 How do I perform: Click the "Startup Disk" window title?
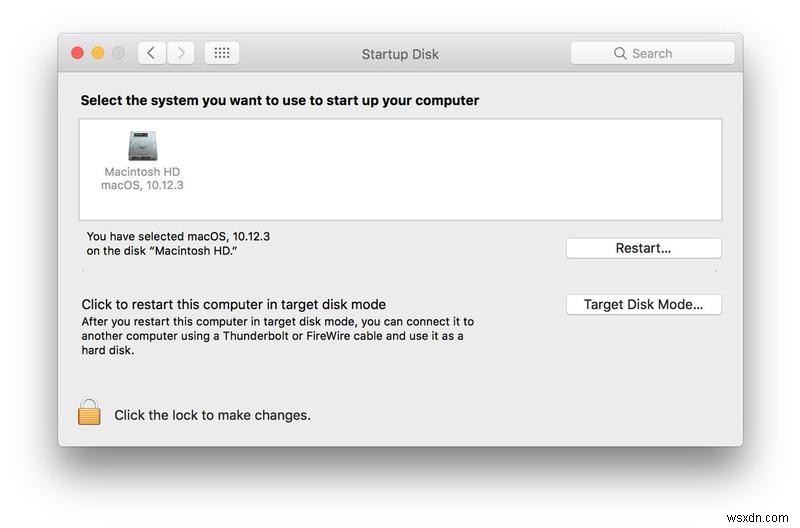pos(400,54)
